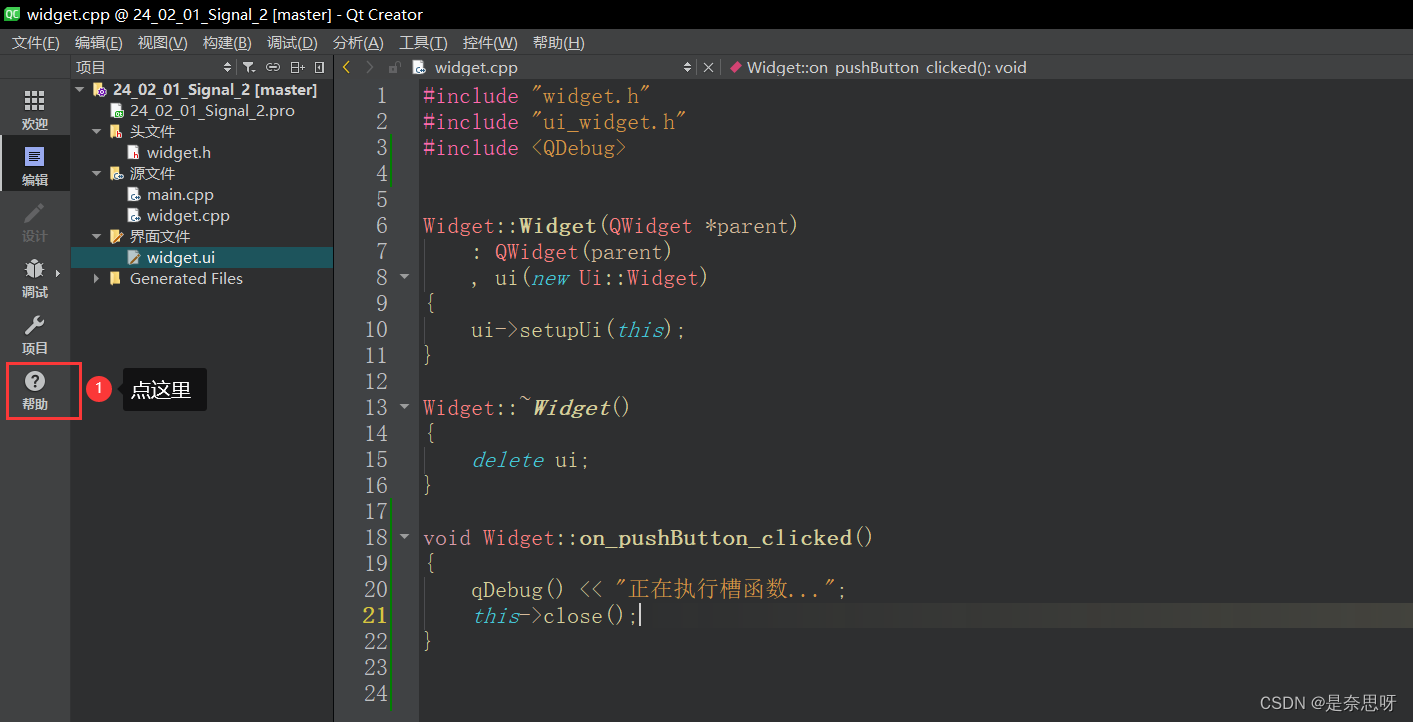1413x722 pixels.
Task: Switch to 编辑 (Edit) mode
Action: point(35,166)
